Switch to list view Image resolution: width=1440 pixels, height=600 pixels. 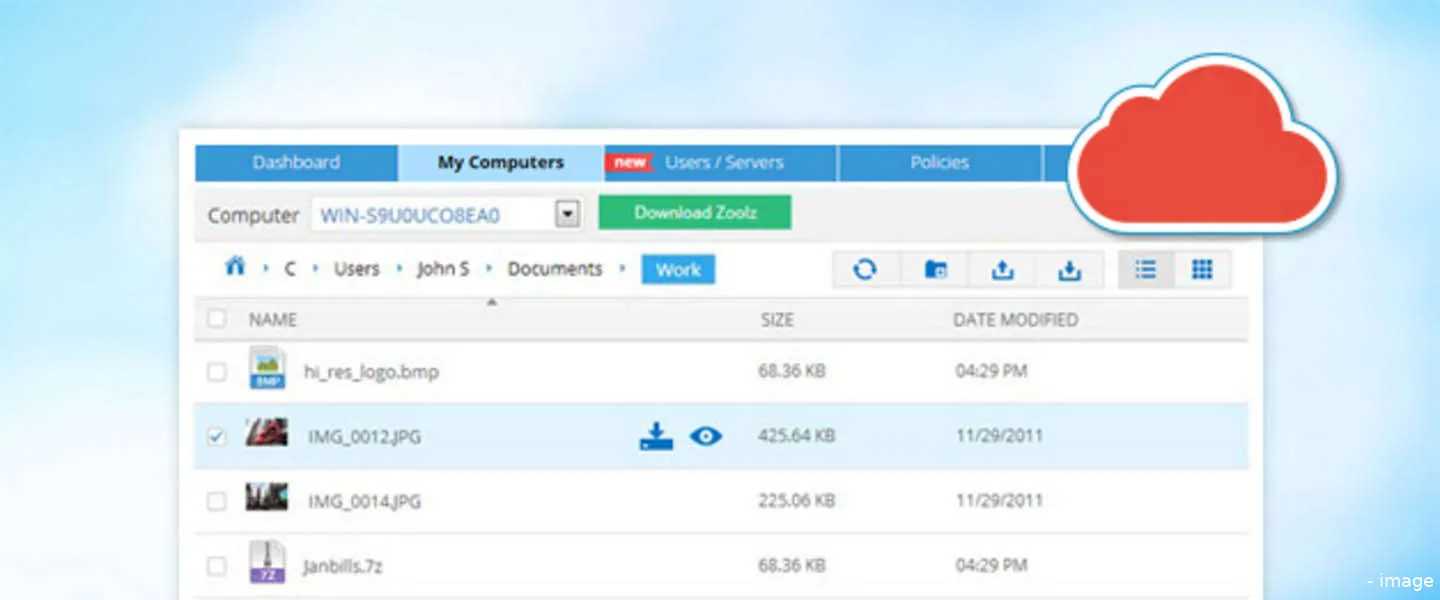pyautogui.click(x=1146, y=270)
